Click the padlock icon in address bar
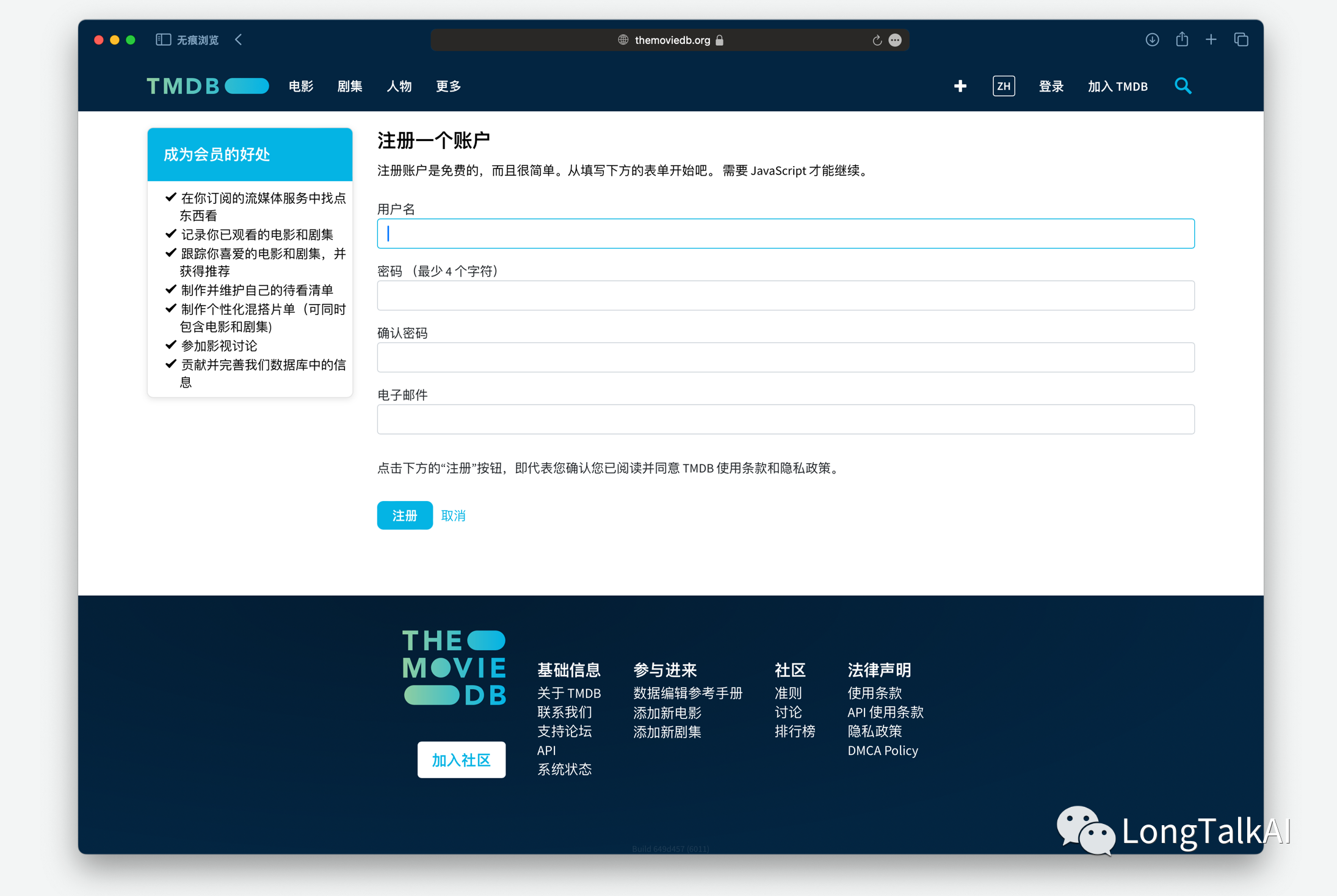 pos(720,40)
